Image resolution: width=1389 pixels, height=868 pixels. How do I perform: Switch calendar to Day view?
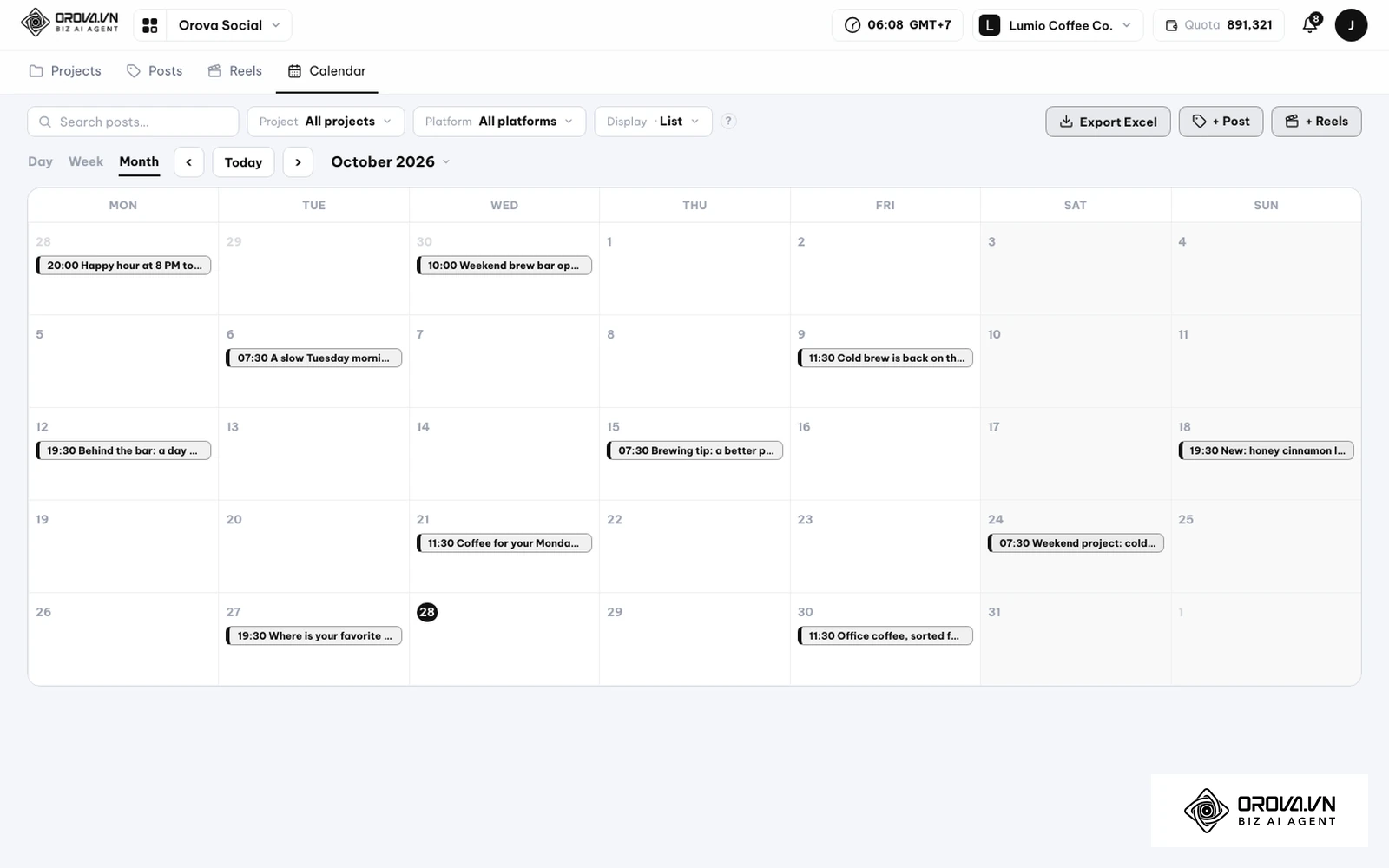point(40,161)
